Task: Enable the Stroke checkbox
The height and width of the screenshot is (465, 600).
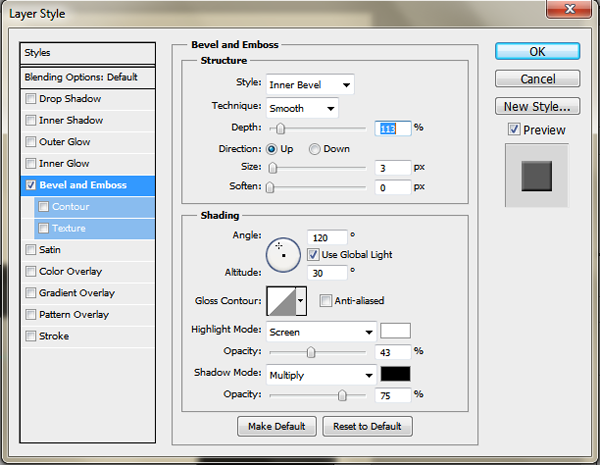Action: 31,336
